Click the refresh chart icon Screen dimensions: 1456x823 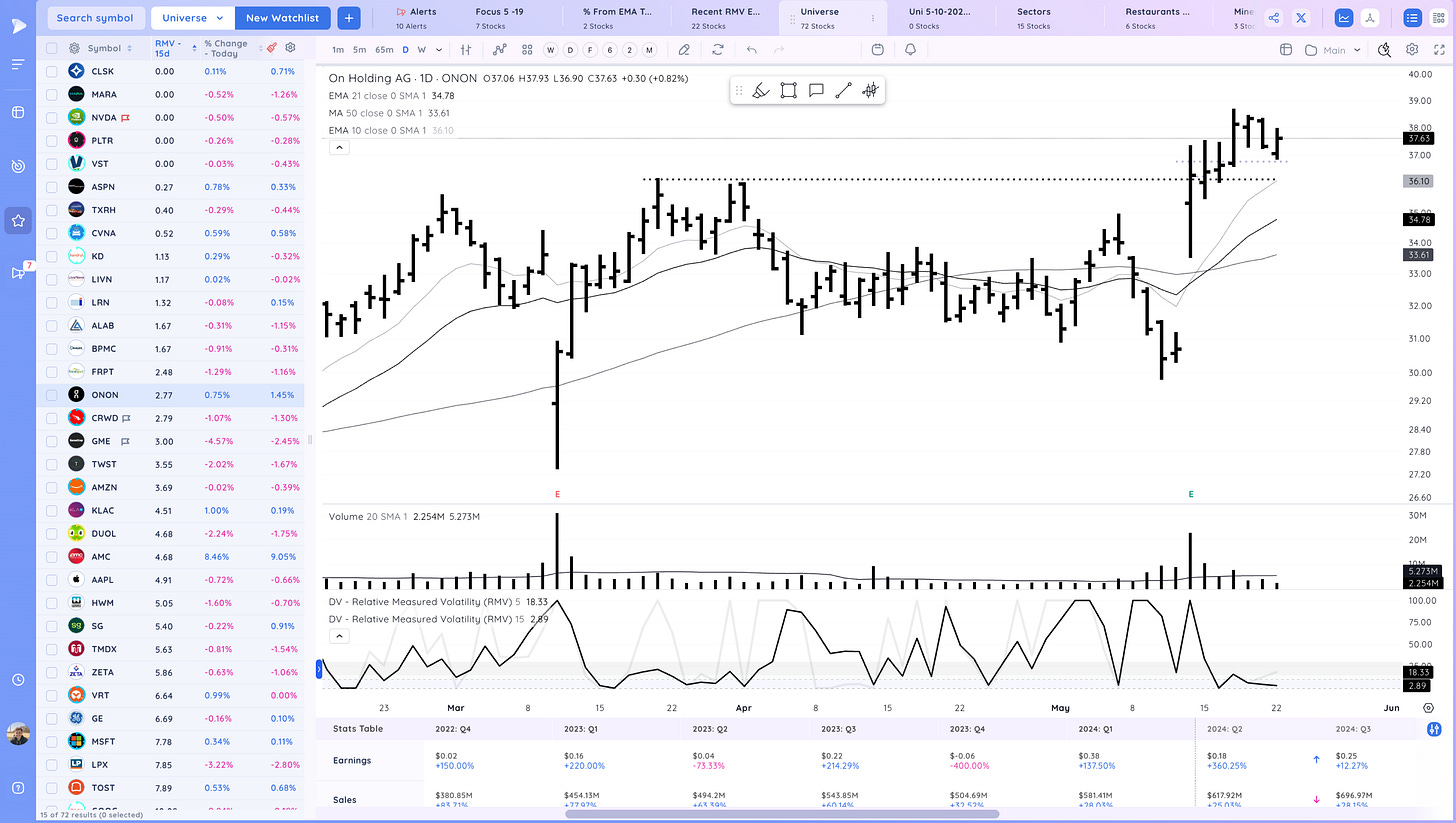[x=718, y=50]
